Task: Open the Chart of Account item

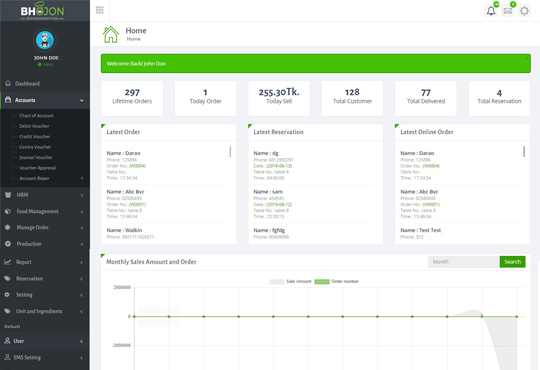Action: pyautogui.click(x=36, y=115)
